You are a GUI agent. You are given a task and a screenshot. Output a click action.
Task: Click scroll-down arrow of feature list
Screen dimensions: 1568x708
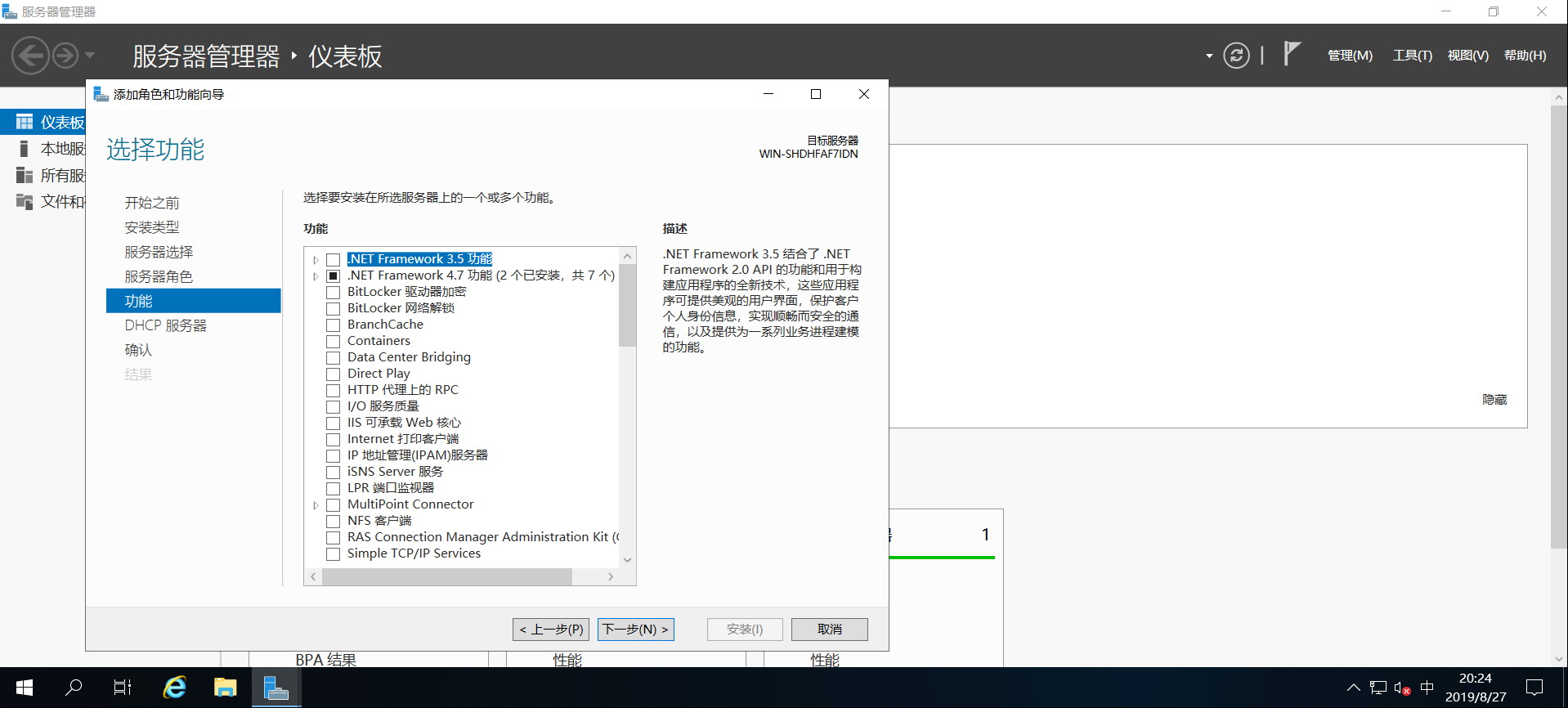[x=627, y=560]
